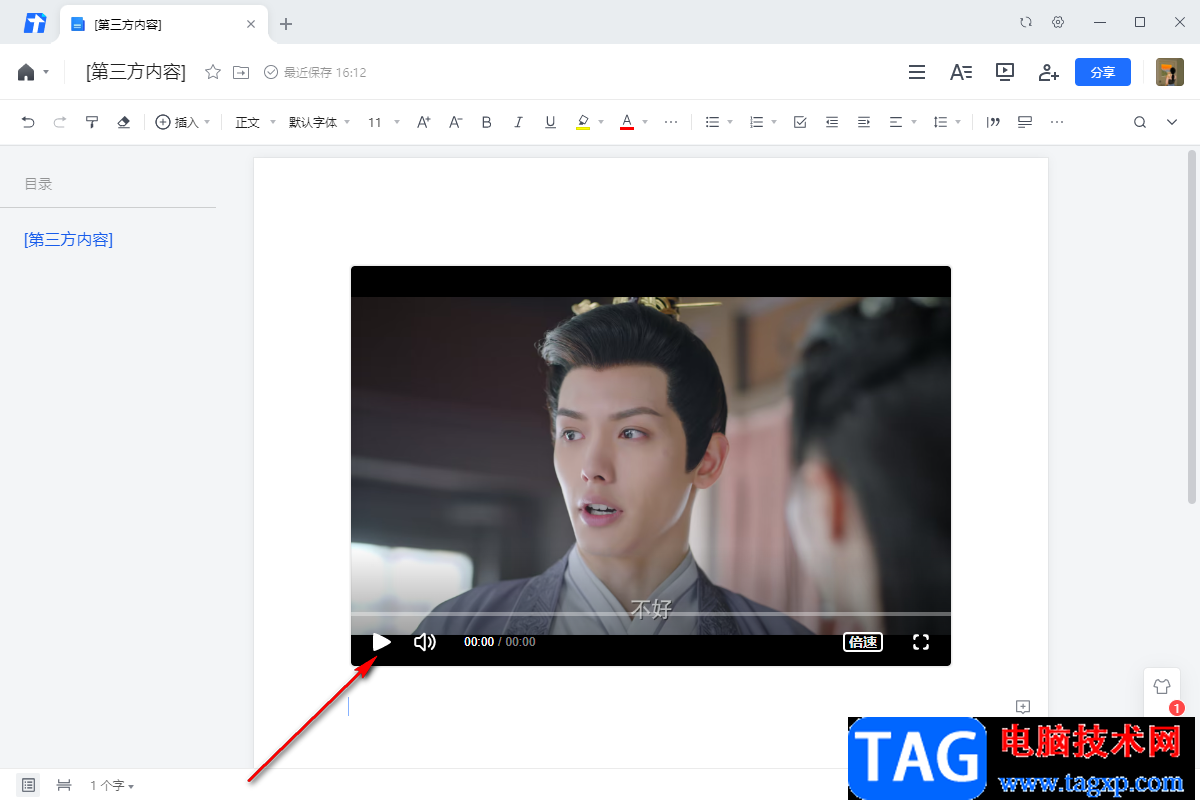The image size is (1200, 800).
Task: Open more toolbar tools at right
Action: tap(1057, 122)
